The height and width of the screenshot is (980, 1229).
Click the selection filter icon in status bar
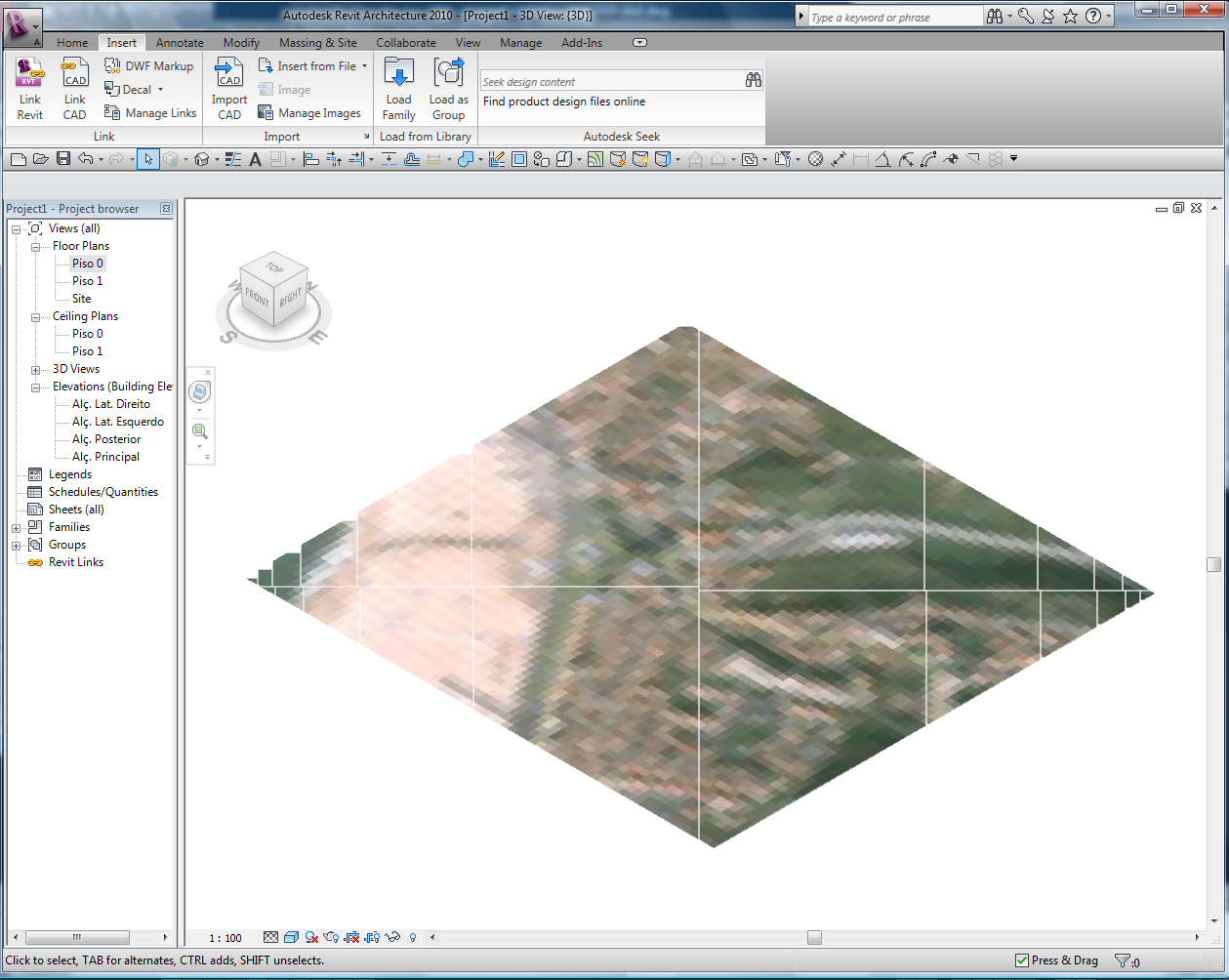pos(1123,960)
